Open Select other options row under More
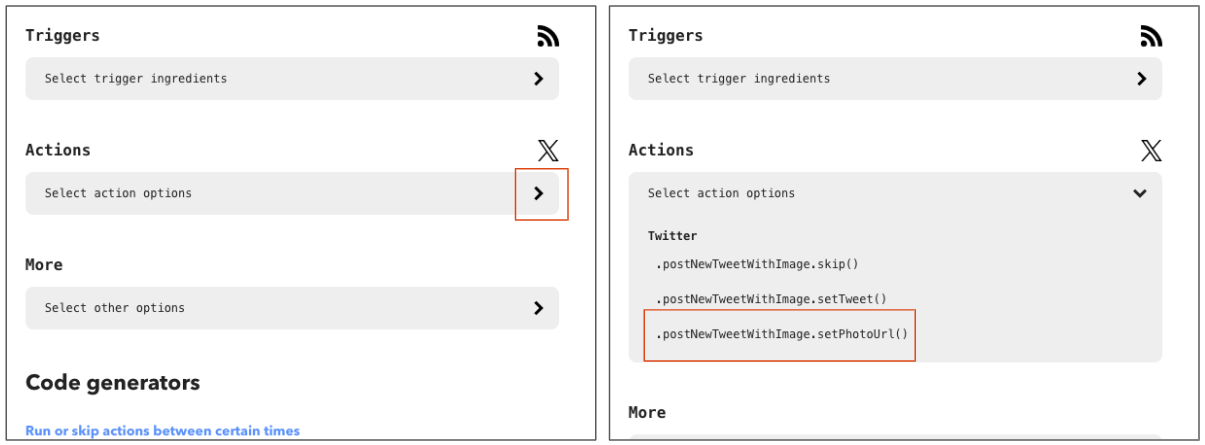The image size is (1205, 445). pyautogui.click(x=292, y=308)
